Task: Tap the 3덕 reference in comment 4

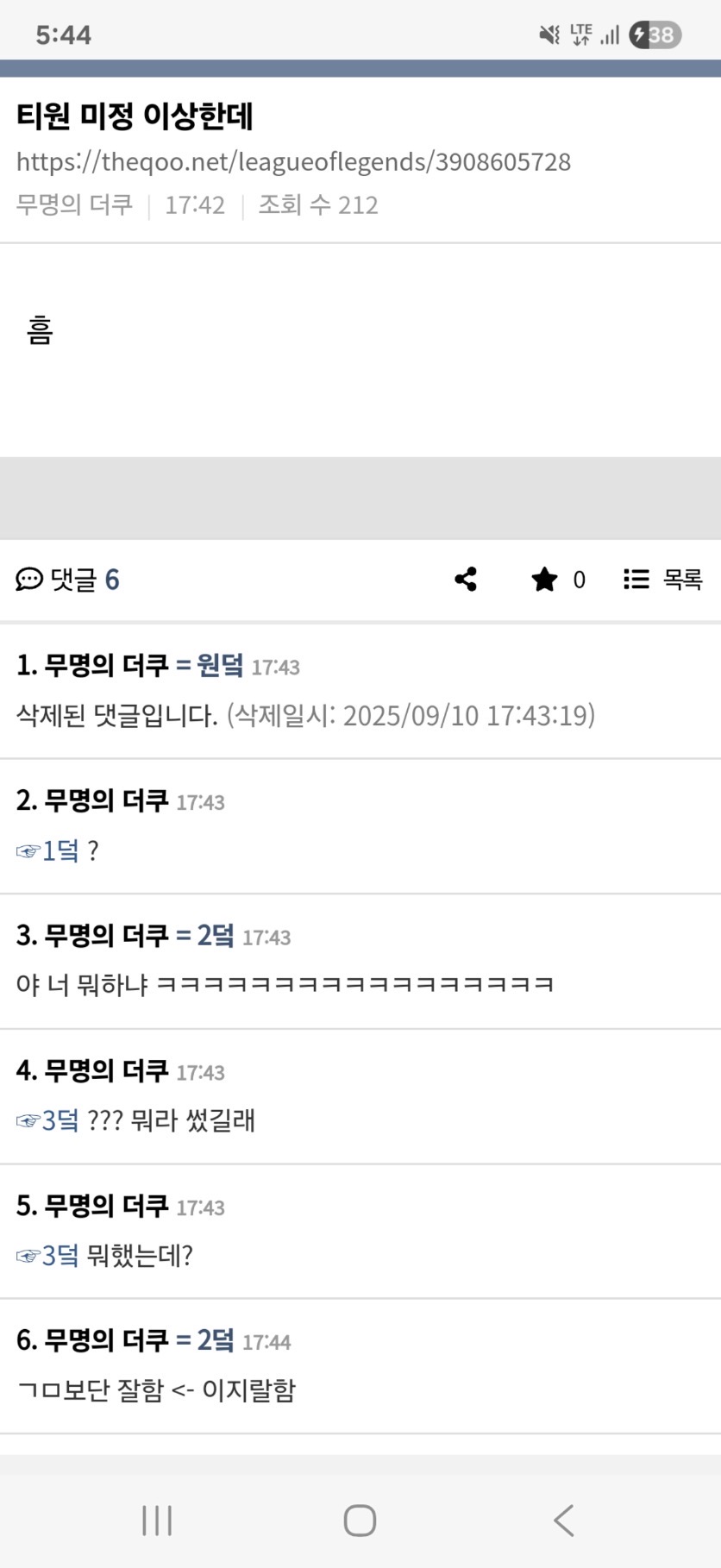Action: (47, 1120)
